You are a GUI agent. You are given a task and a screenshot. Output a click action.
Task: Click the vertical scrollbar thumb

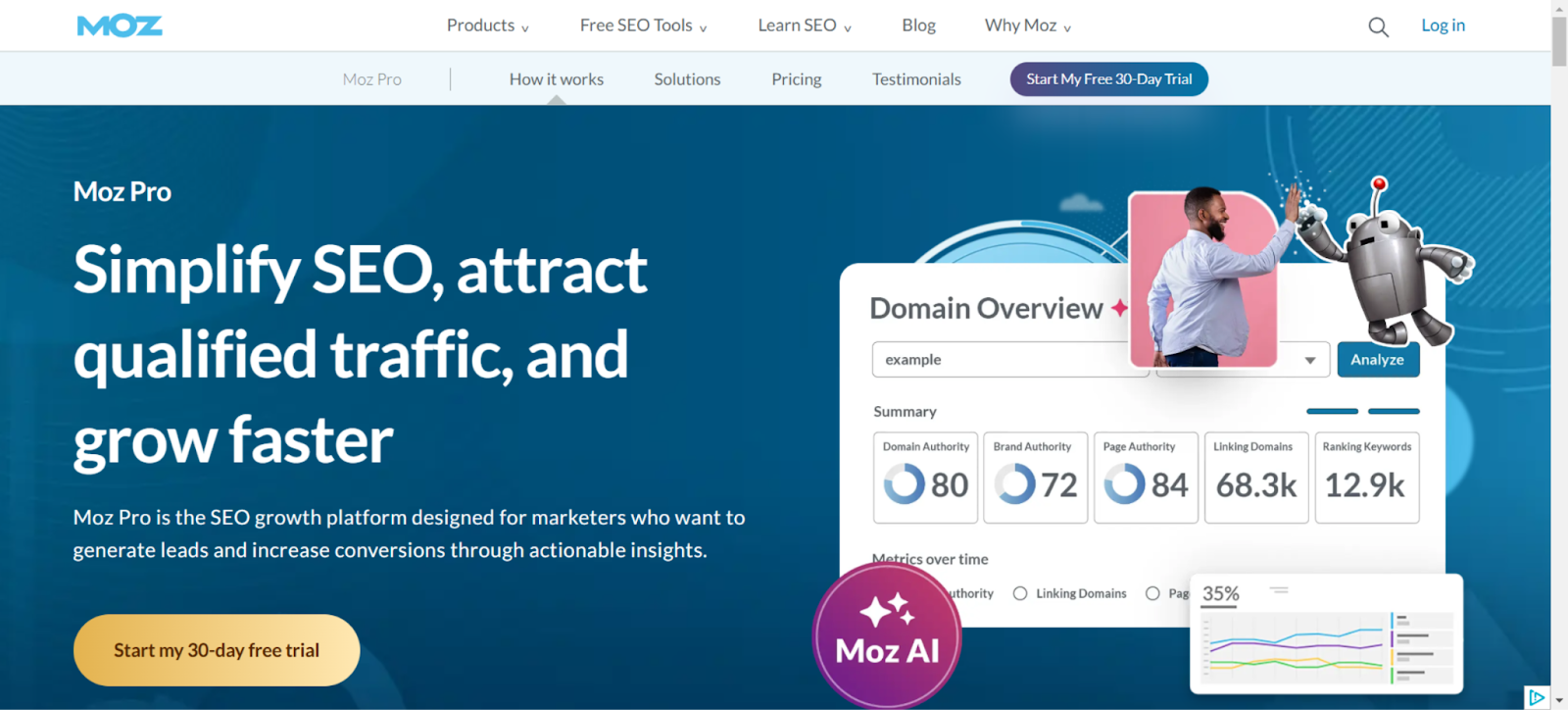(1559, 41)
